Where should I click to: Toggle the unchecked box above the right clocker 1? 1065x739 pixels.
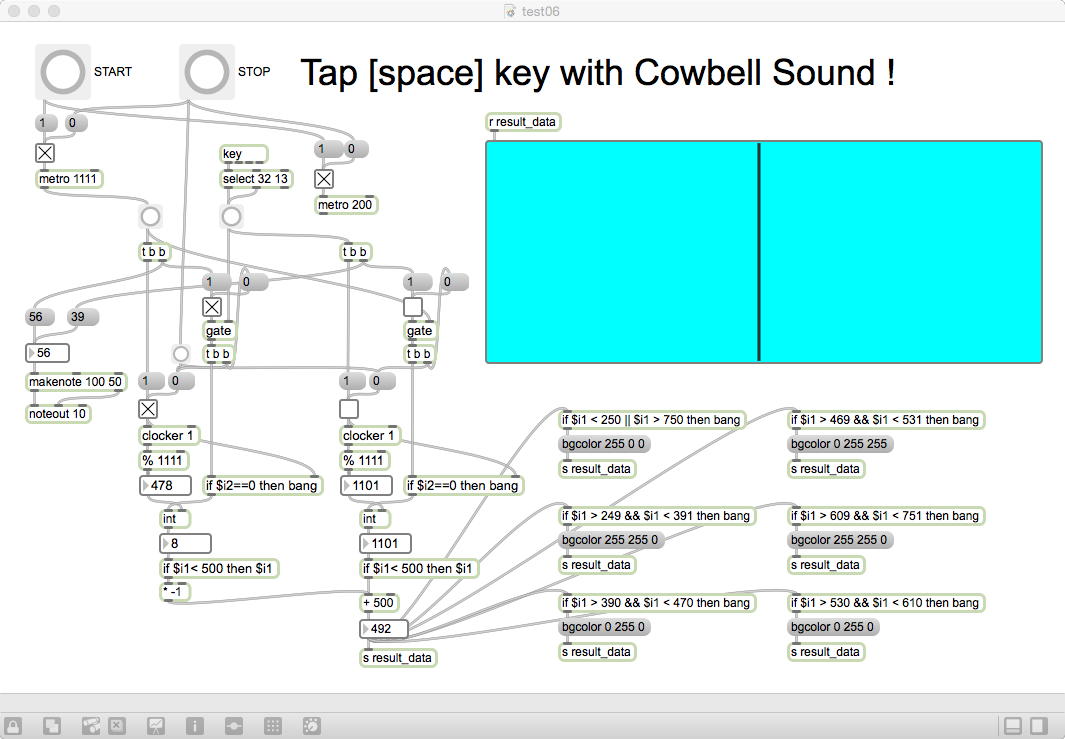point(348,409)
